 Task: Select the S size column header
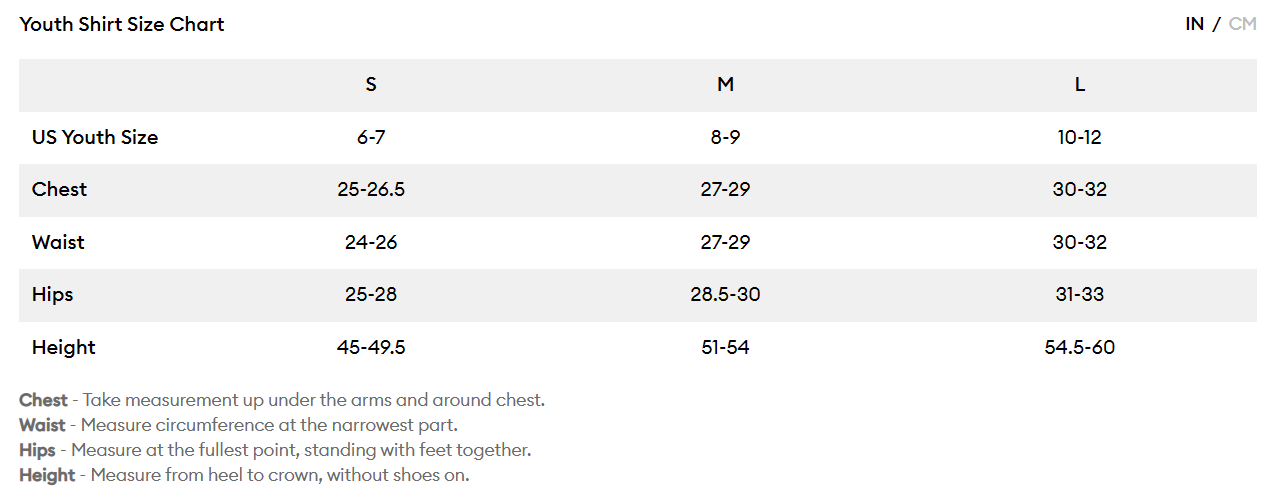pyautogui.click(x=371, y=85)
